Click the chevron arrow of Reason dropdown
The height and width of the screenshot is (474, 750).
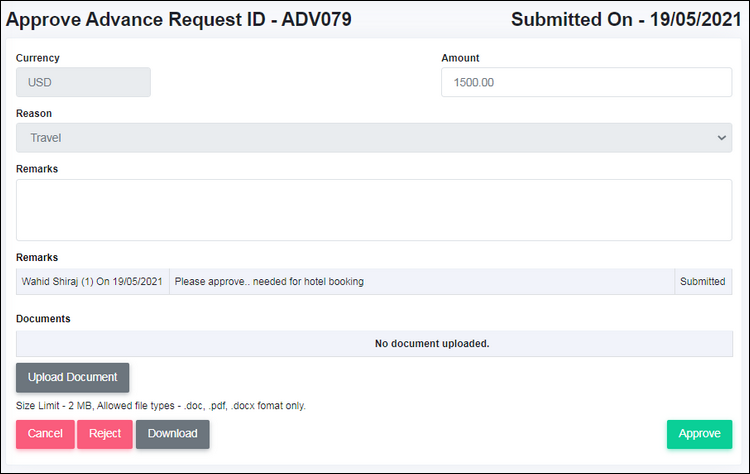723,138
